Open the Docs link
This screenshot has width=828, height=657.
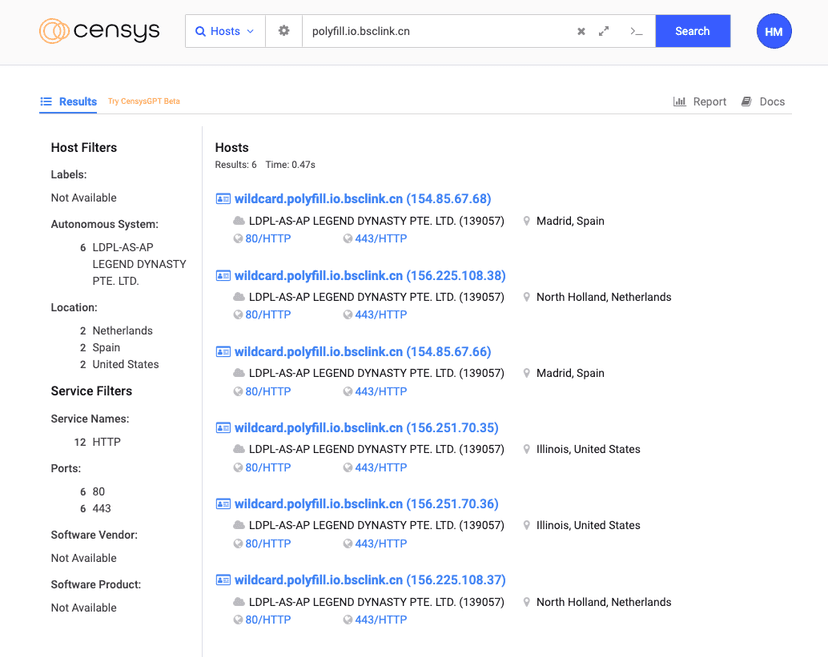point(763,101)
